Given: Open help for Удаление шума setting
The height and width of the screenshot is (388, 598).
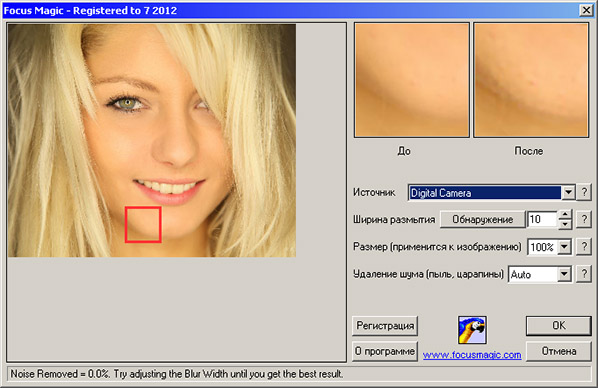Looking at the screenshot, I should coord(584,274).
